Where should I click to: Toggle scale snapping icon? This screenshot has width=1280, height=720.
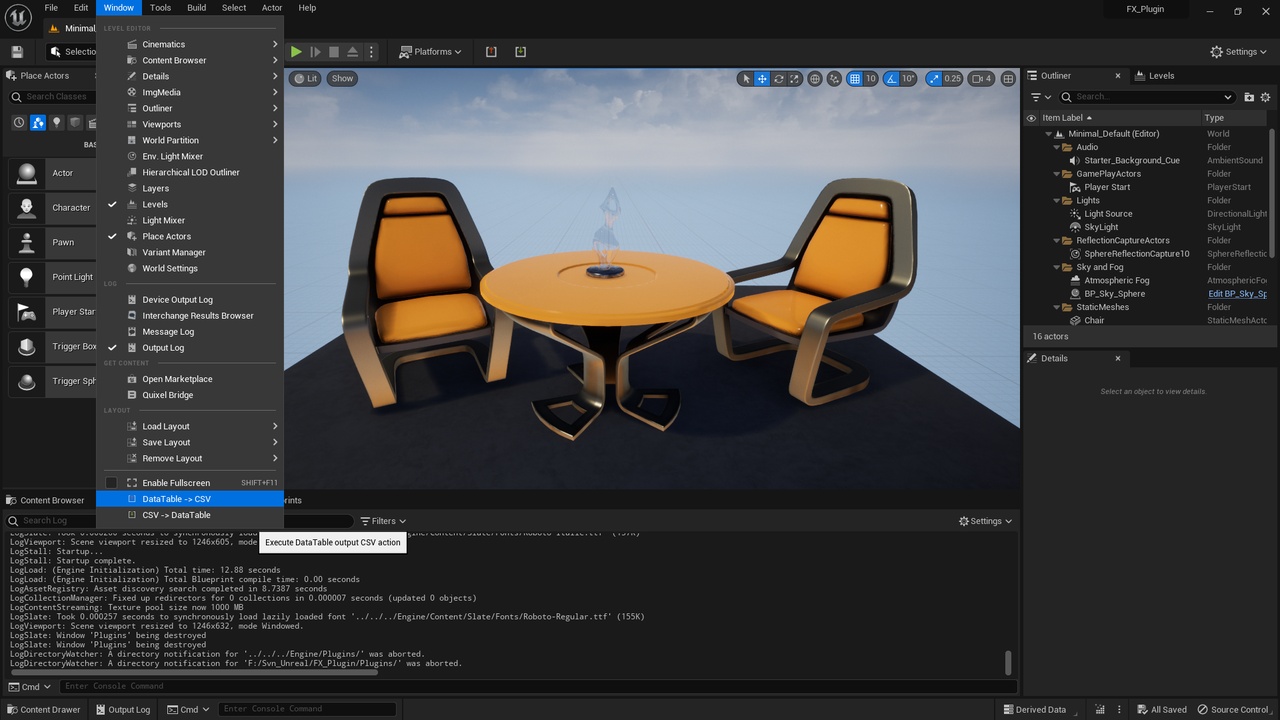coord(933,79)
